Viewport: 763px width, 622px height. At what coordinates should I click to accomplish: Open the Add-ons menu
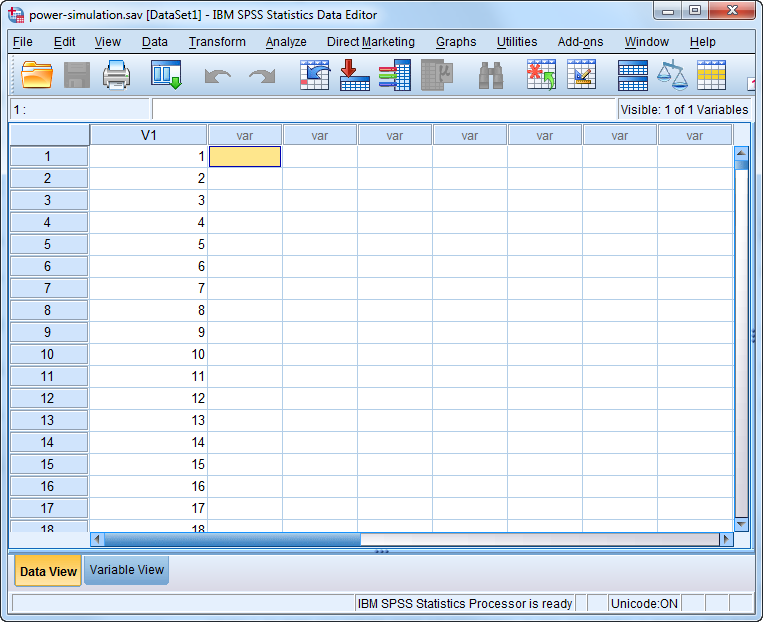tap(581, 42)
